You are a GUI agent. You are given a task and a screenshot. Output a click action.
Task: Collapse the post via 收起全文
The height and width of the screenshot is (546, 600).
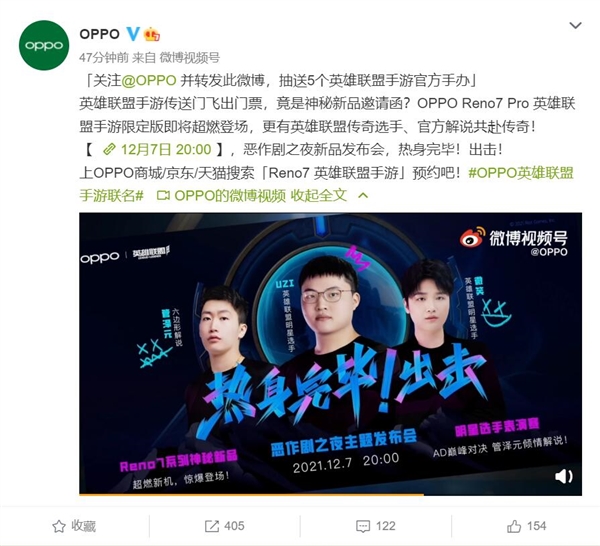[x=318, y=196]
